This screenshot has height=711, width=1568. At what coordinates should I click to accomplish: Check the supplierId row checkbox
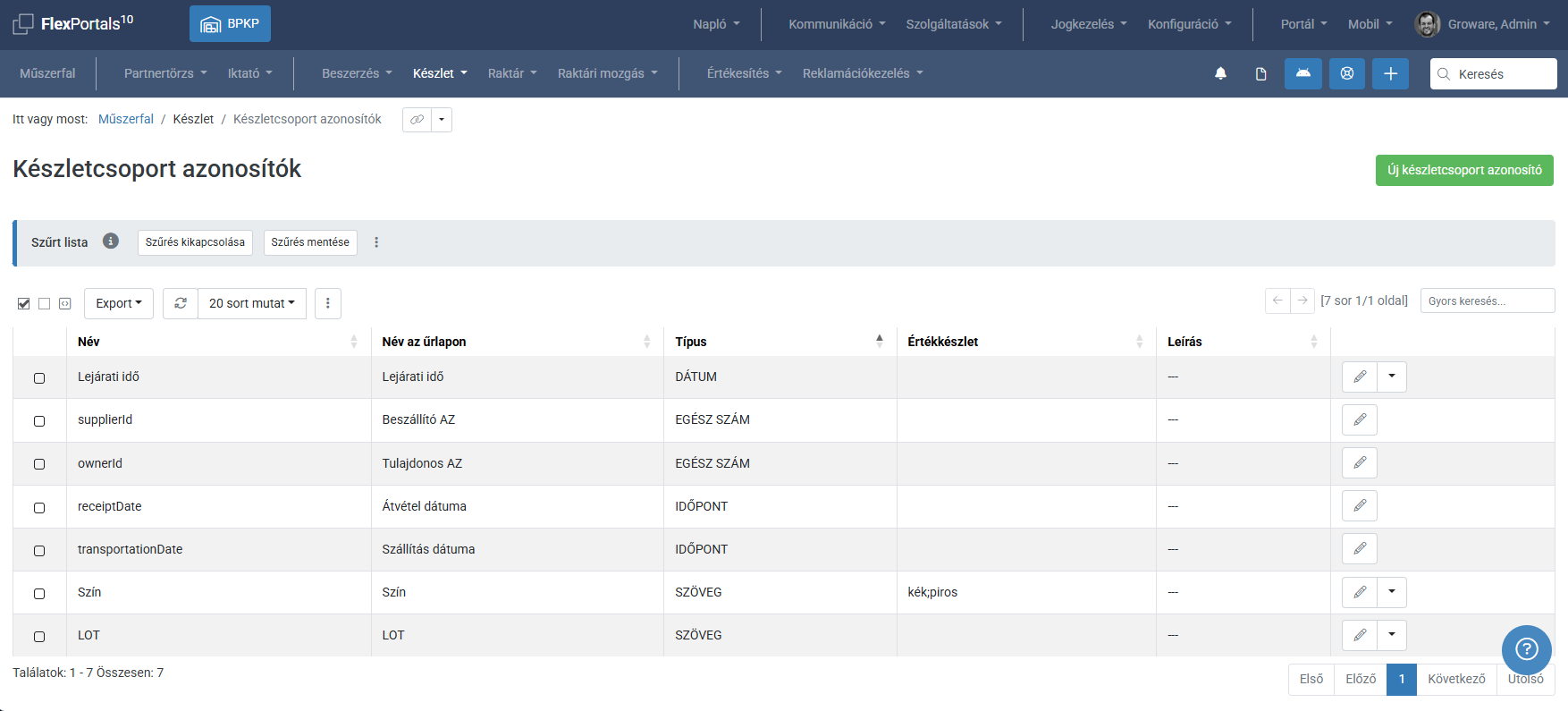(39, 421)
